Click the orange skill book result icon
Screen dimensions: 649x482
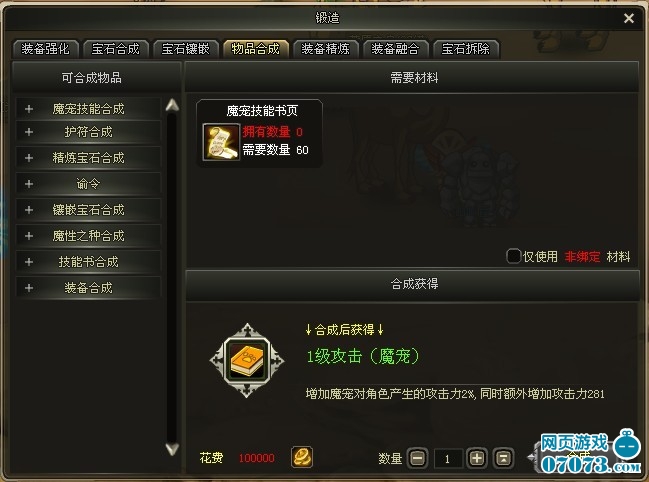point(247,360)
